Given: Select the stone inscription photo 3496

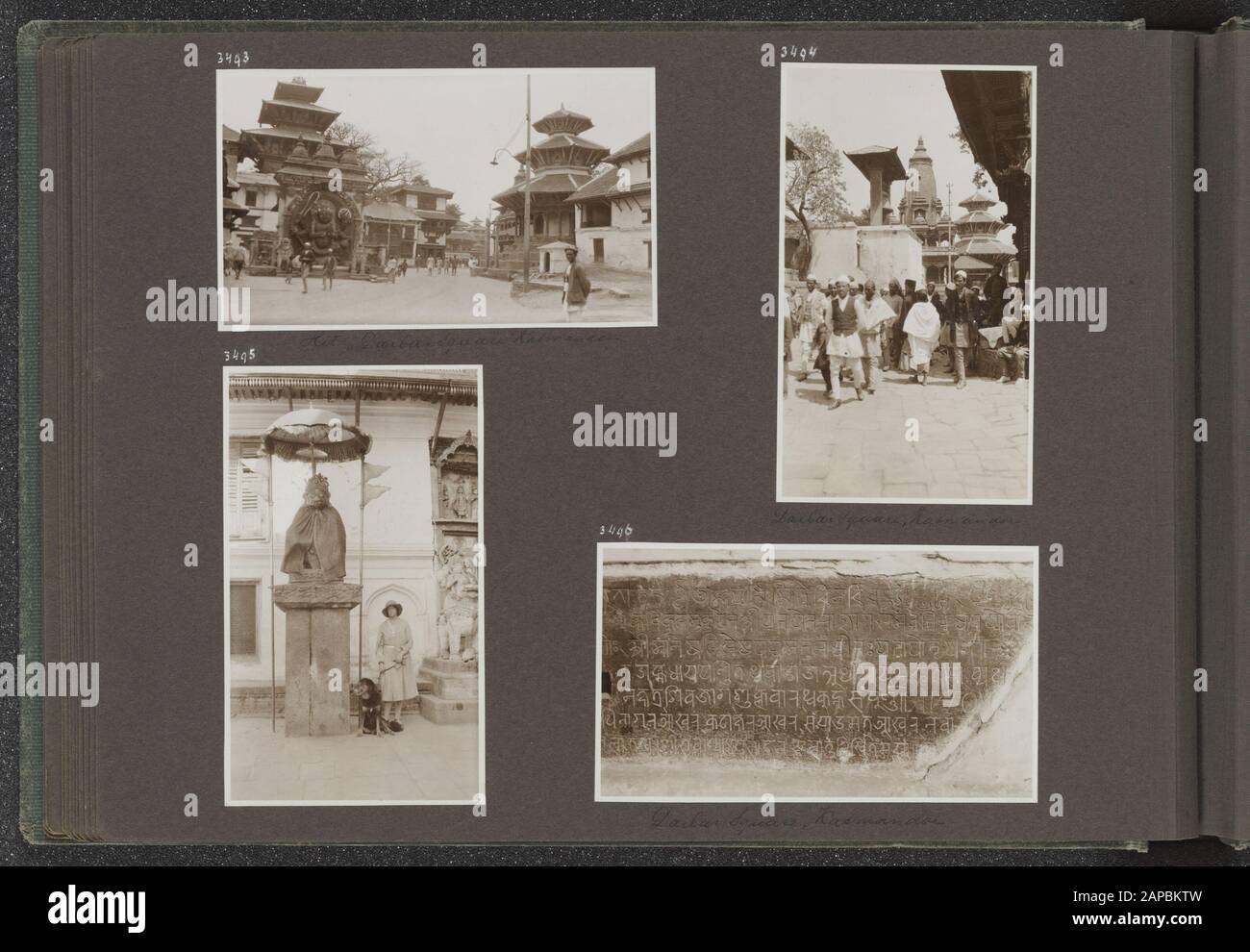Looking at the screenshot, I should tap(817, 671).
